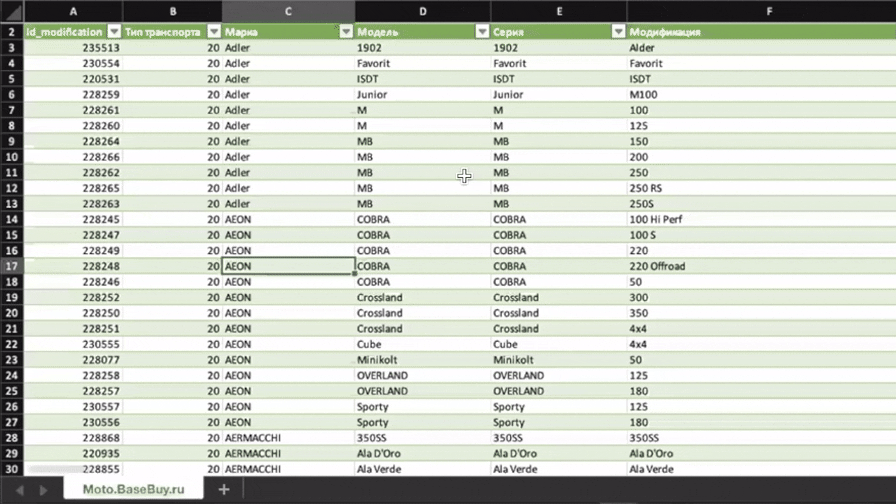Click the '1902' cell in Модель column
The image size is (896, 504).
click(x=422, y=48)
